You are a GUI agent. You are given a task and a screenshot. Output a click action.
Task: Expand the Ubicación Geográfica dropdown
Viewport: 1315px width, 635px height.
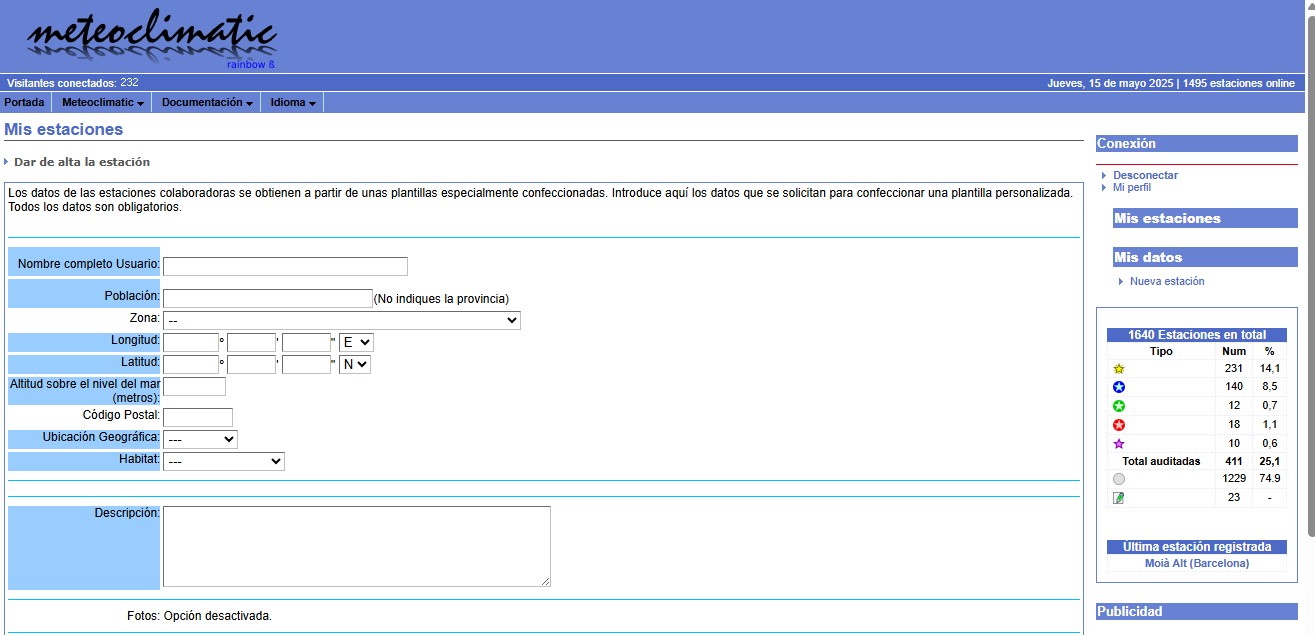point(200,439)
